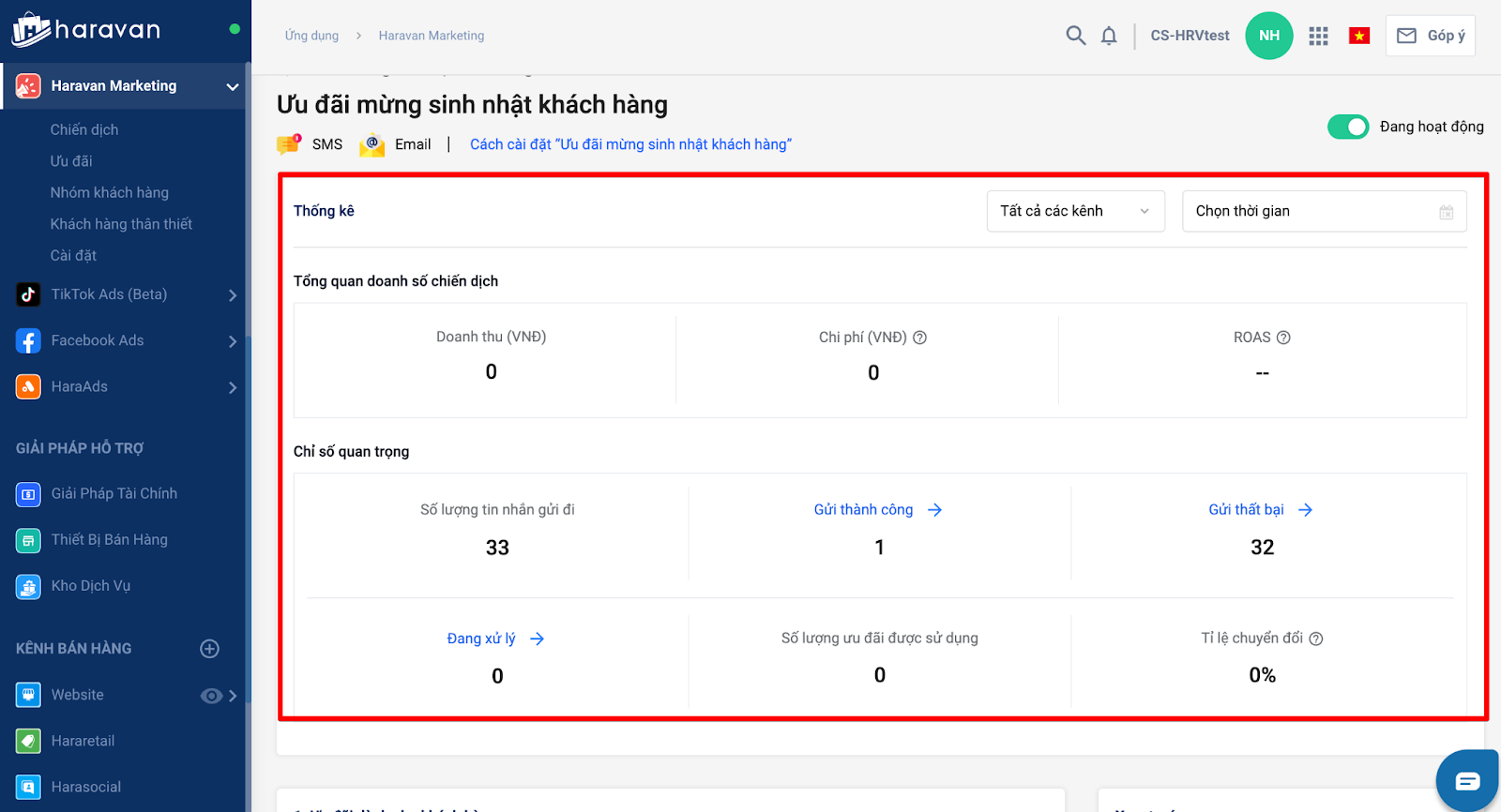Screen dimensions: 1501x812
Task: Open the Cách cài đặt guide link
Action: [630, 144]
